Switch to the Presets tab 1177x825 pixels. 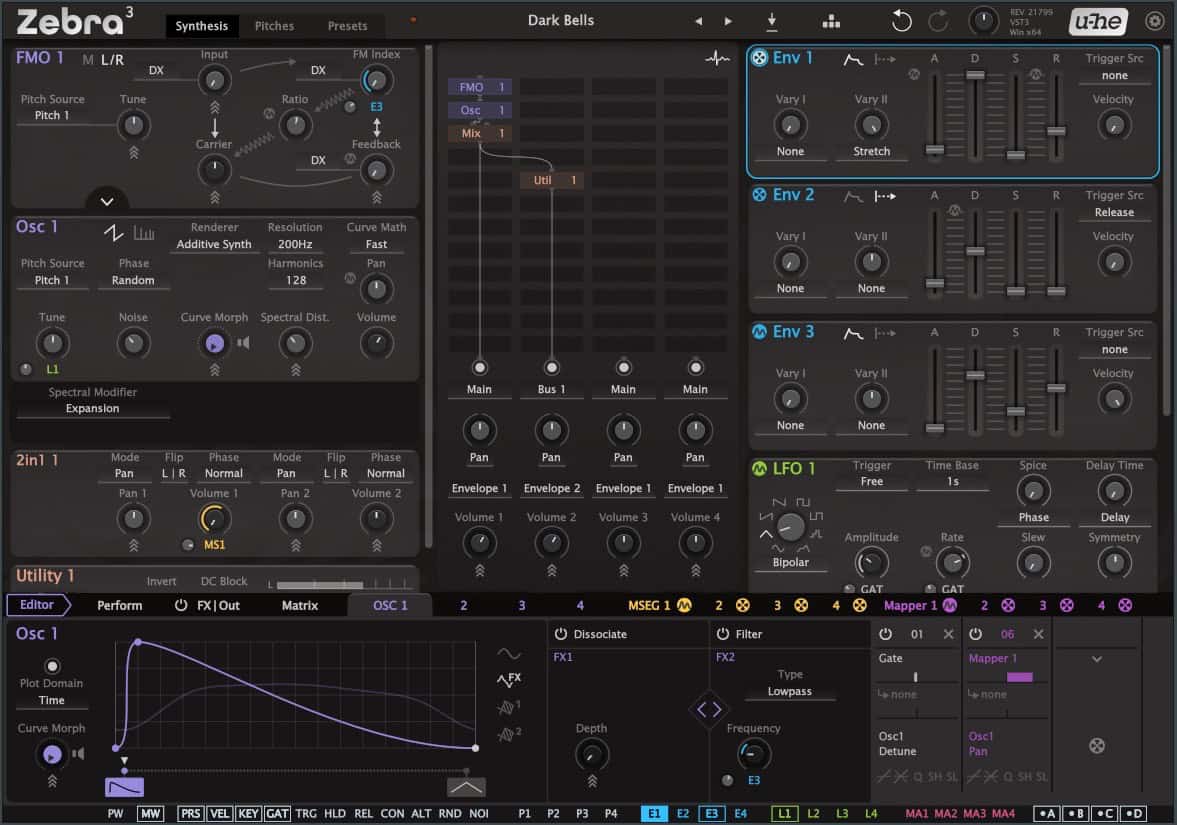point(347,26)
